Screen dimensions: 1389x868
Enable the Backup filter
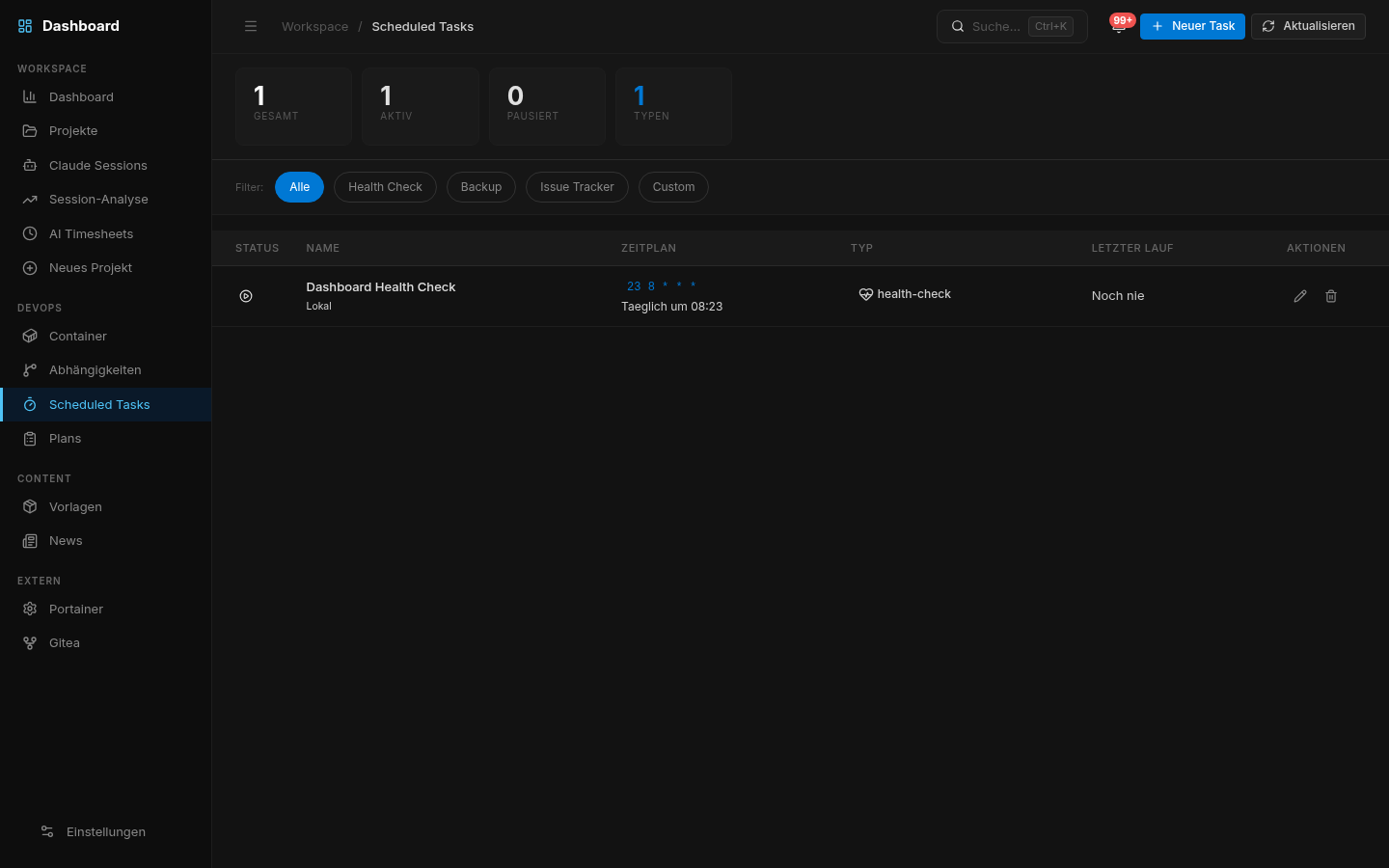tap(480, 186)
